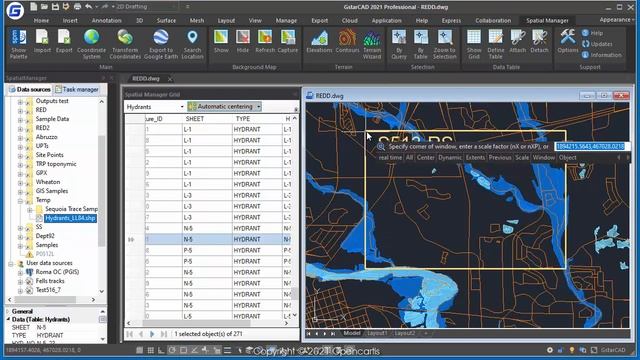Image resolution: width=640 pixels, height=360 pixels.
Task: Open the Annotation ribbon tab
Action: [x=107, y=20]
